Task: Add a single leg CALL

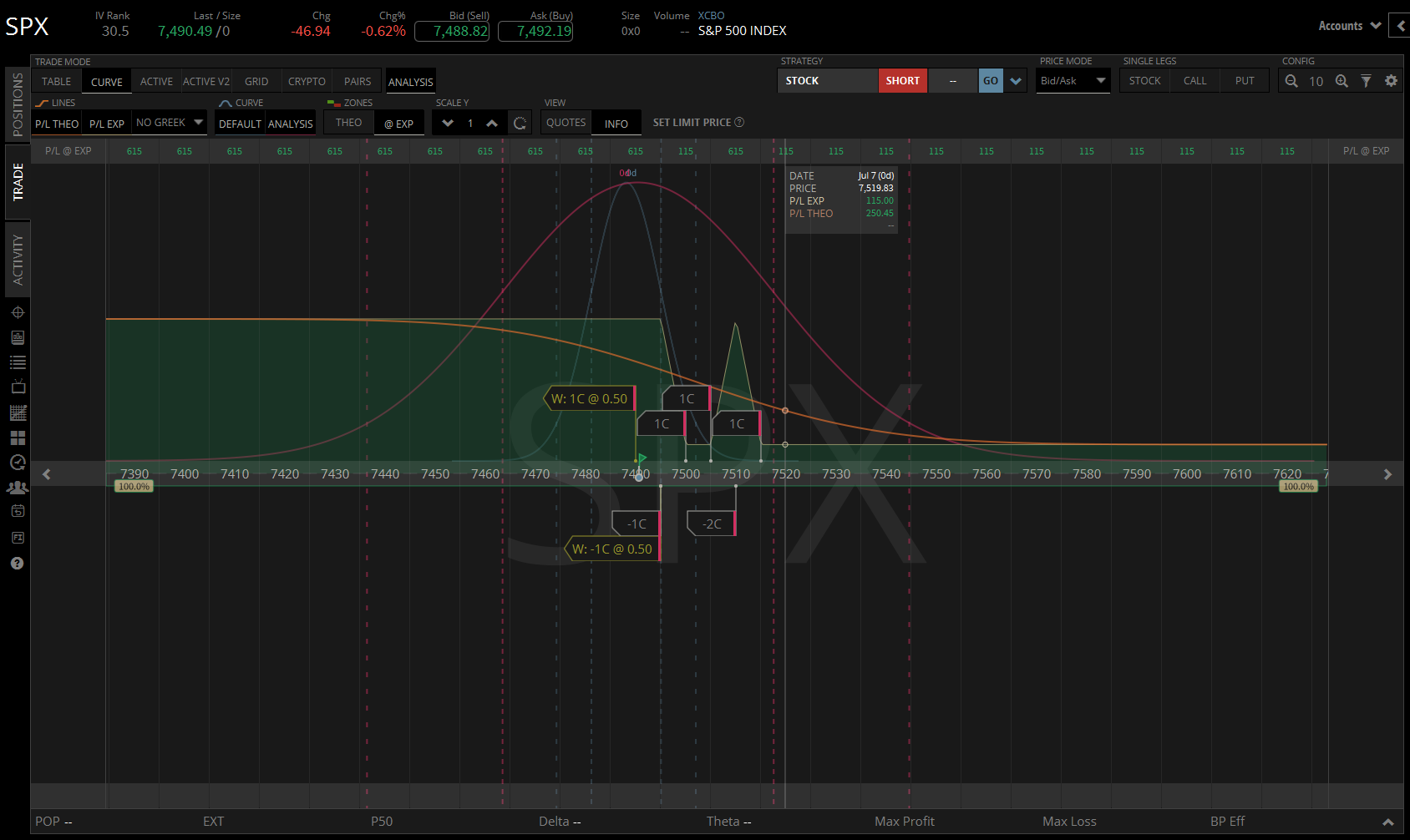Action: pyautogui.click(x=1194, y=81)
